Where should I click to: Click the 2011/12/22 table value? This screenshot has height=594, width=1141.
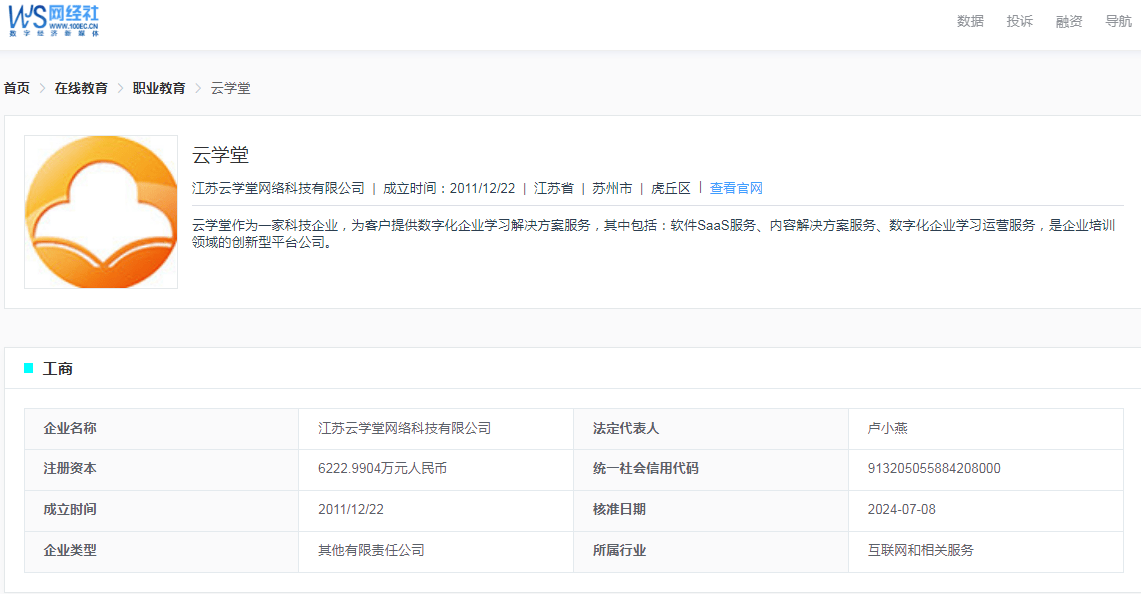[351, 510]
